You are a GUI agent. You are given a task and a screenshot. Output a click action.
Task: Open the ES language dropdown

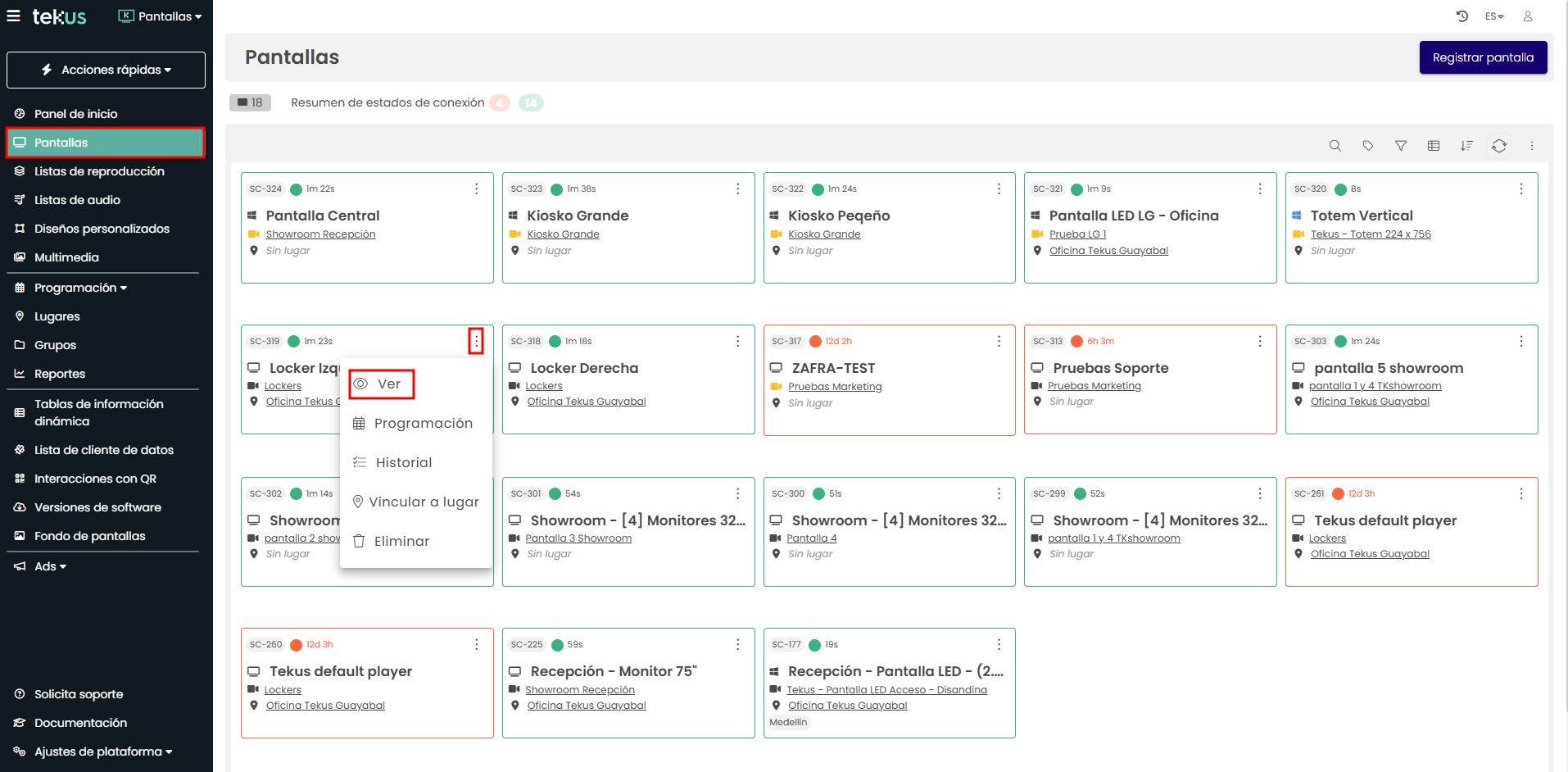tap(1493, 16)
